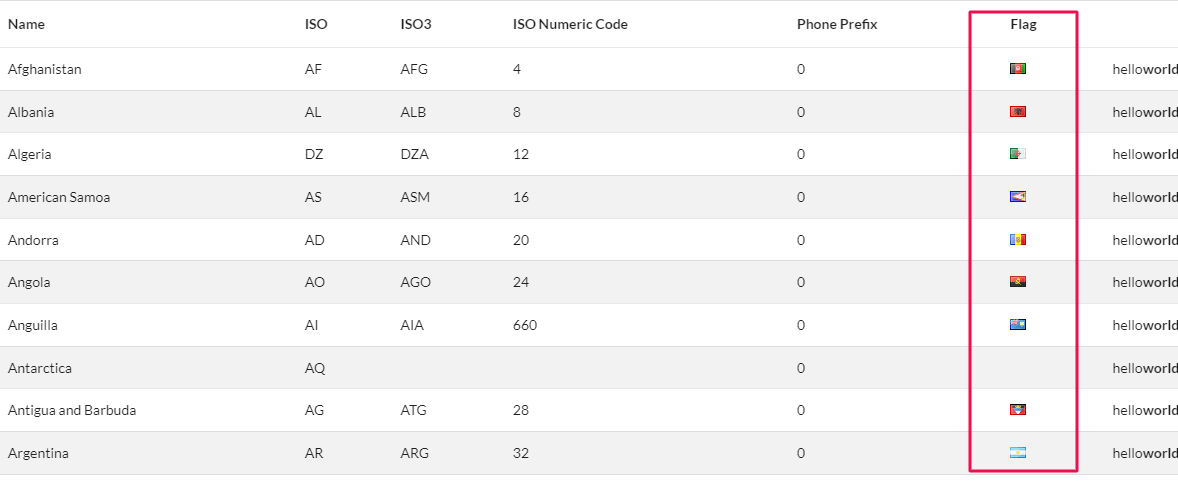Click the Angola flag icon
Screen dimensions: 1178x486
pos(1018,282)
